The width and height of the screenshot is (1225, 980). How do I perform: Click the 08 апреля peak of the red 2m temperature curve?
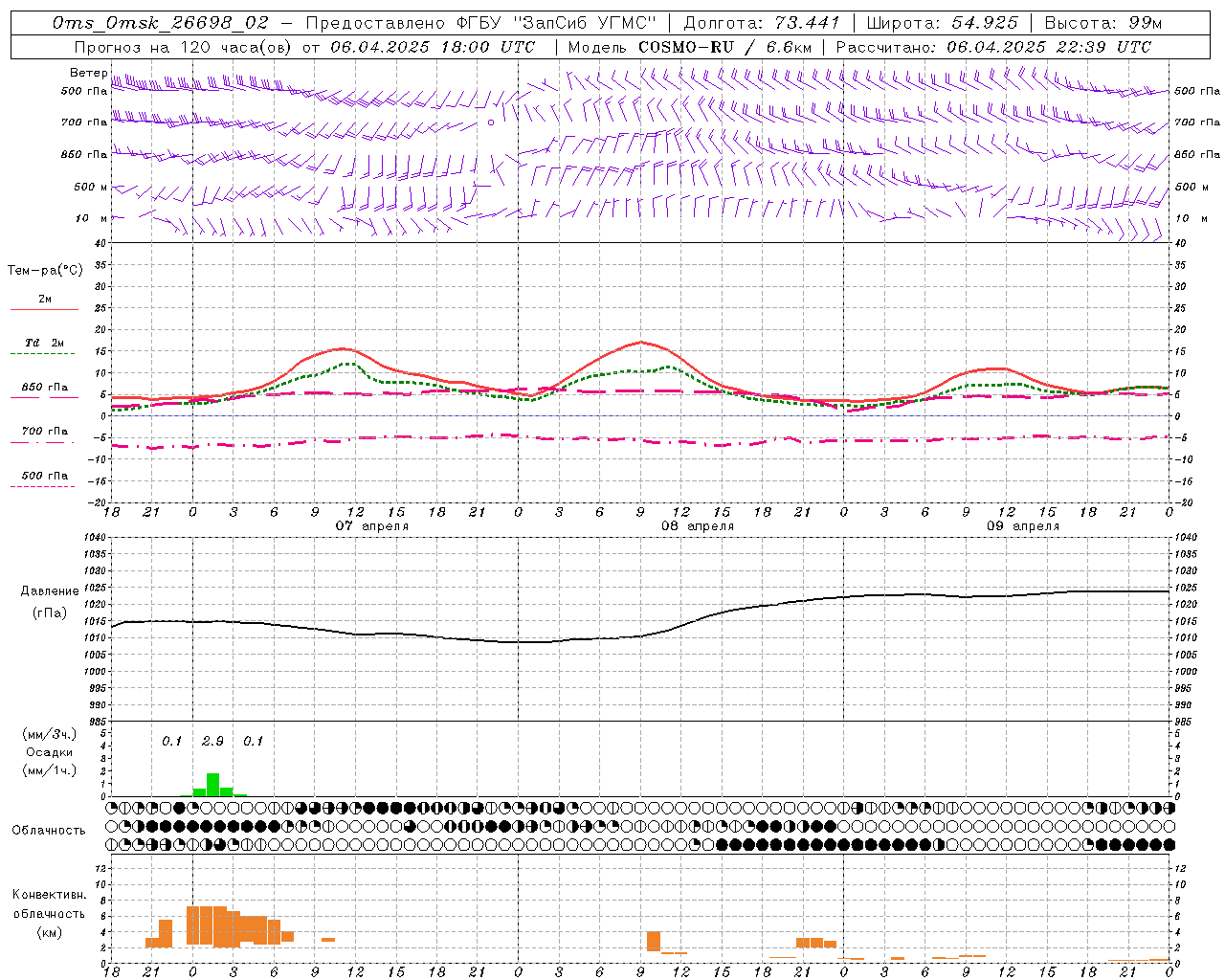click(640, 342)
